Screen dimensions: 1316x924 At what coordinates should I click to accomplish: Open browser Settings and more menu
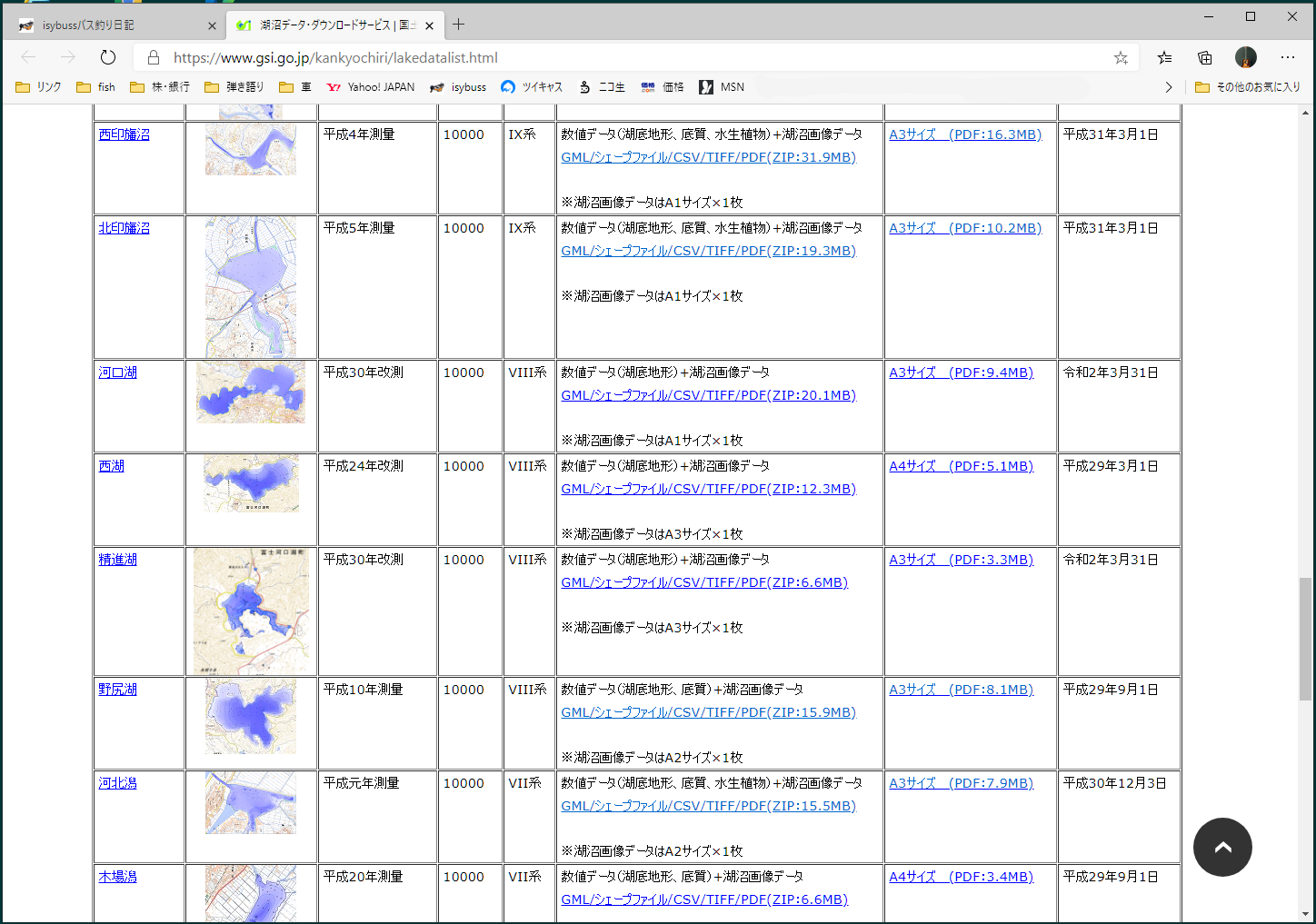[1288, 57]
